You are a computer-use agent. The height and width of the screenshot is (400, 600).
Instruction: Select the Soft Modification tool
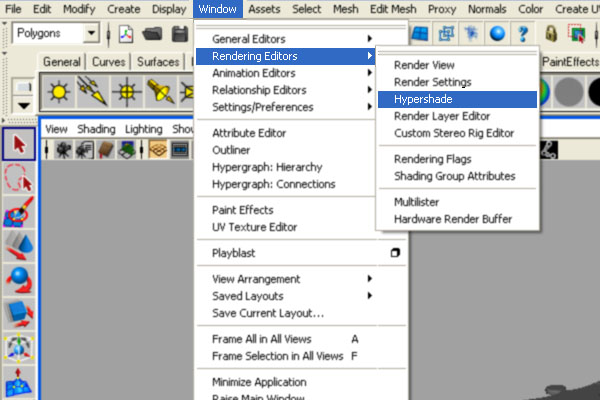(19, 382)
